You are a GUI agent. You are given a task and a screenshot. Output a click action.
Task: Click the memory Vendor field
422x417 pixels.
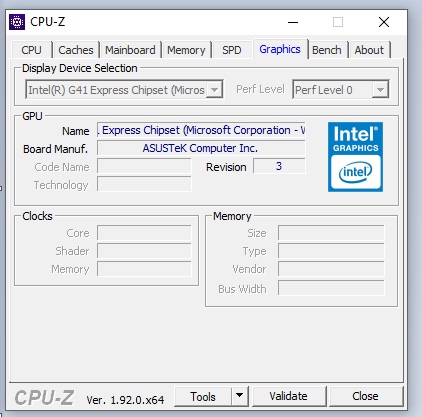331,269
